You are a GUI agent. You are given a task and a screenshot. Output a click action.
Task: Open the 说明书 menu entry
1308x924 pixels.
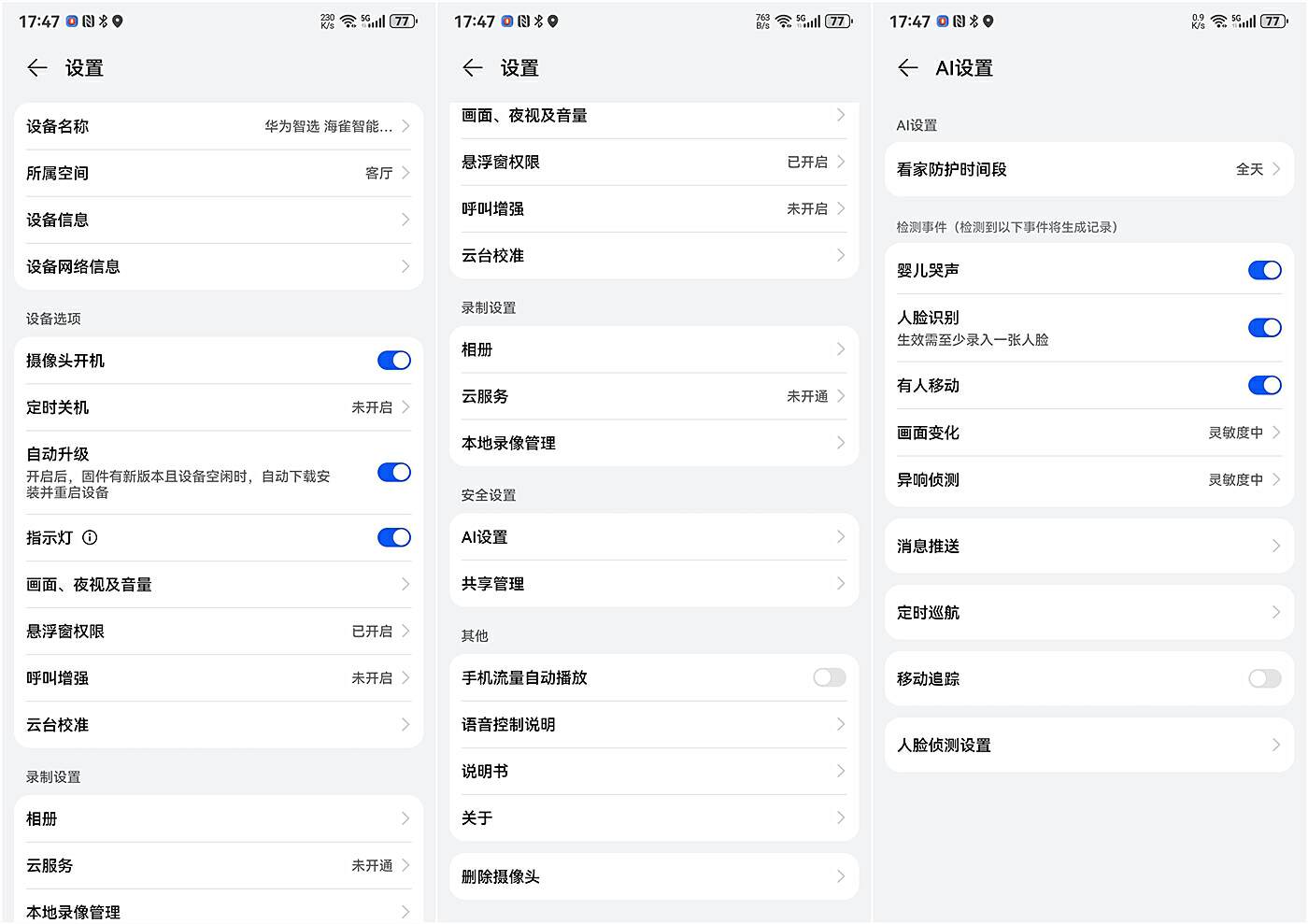click(x=652, y=771)
